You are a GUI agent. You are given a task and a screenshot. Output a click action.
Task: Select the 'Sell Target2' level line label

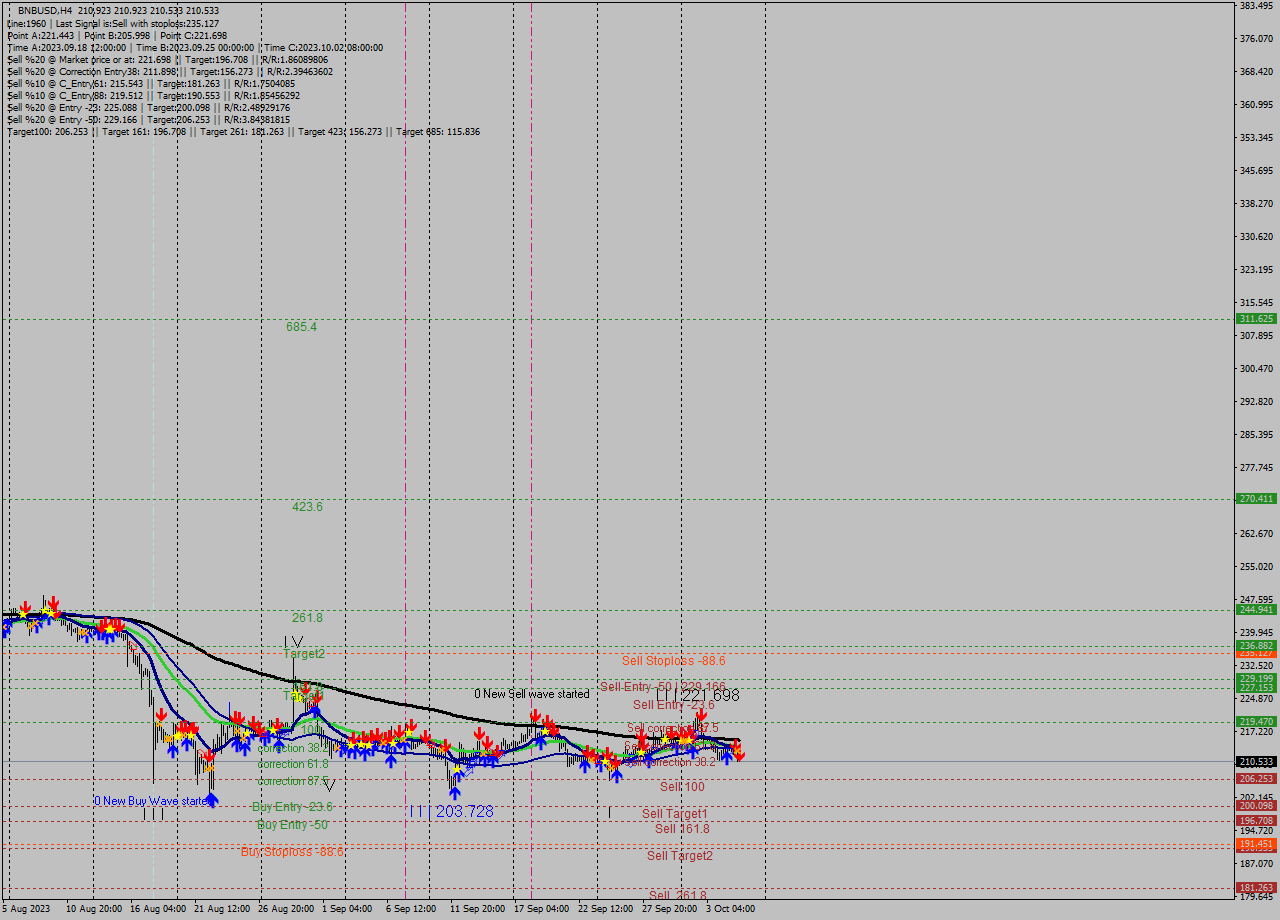[681, 856]
